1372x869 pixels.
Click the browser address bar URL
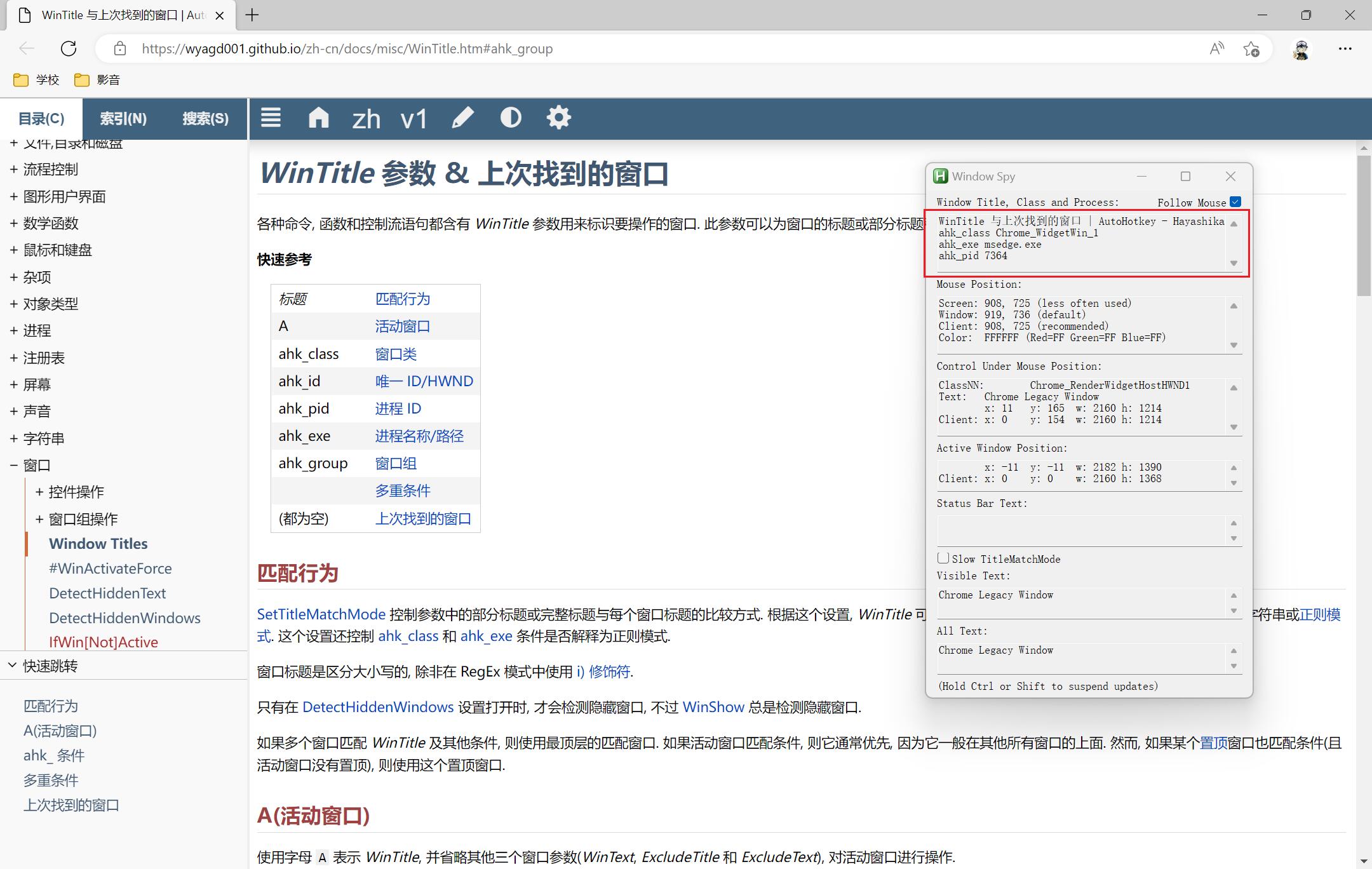347,49
